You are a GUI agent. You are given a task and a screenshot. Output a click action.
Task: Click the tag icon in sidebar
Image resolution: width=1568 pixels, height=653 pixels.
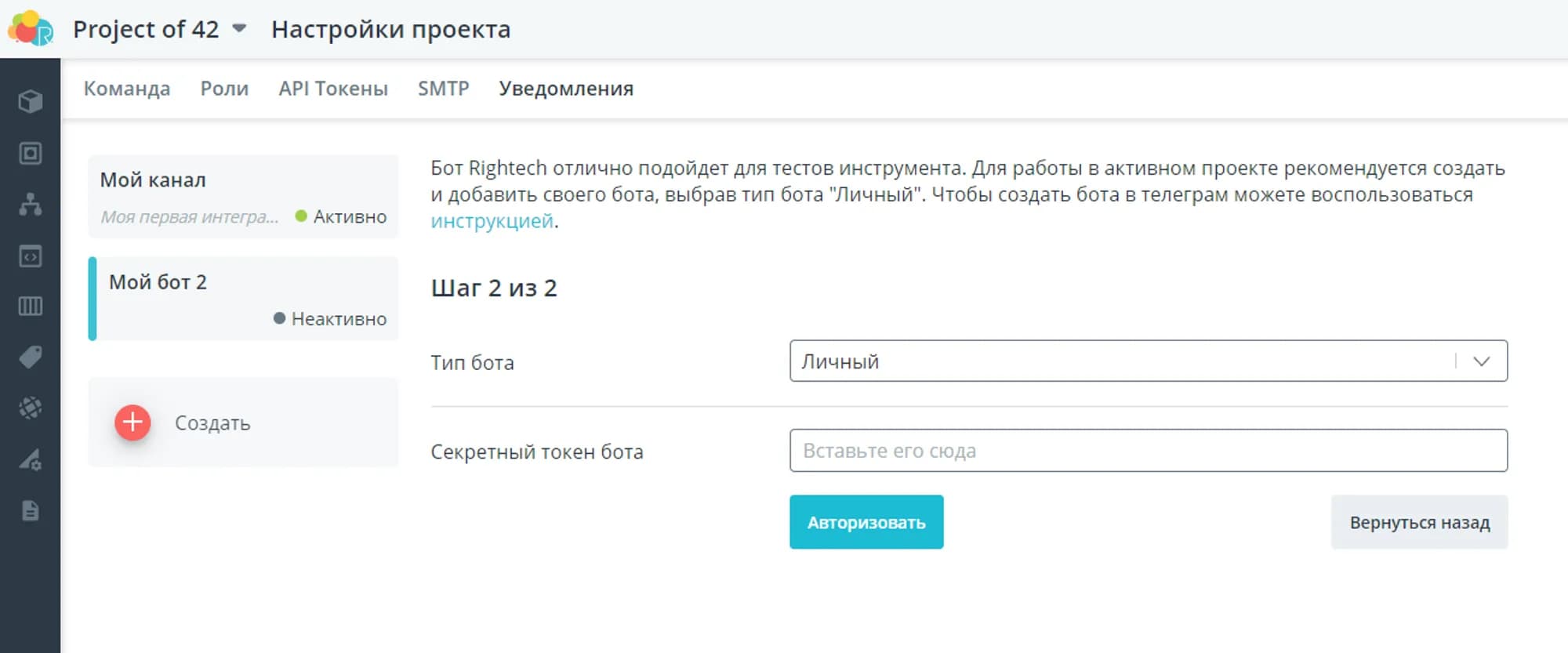click(x=30, y=357)
